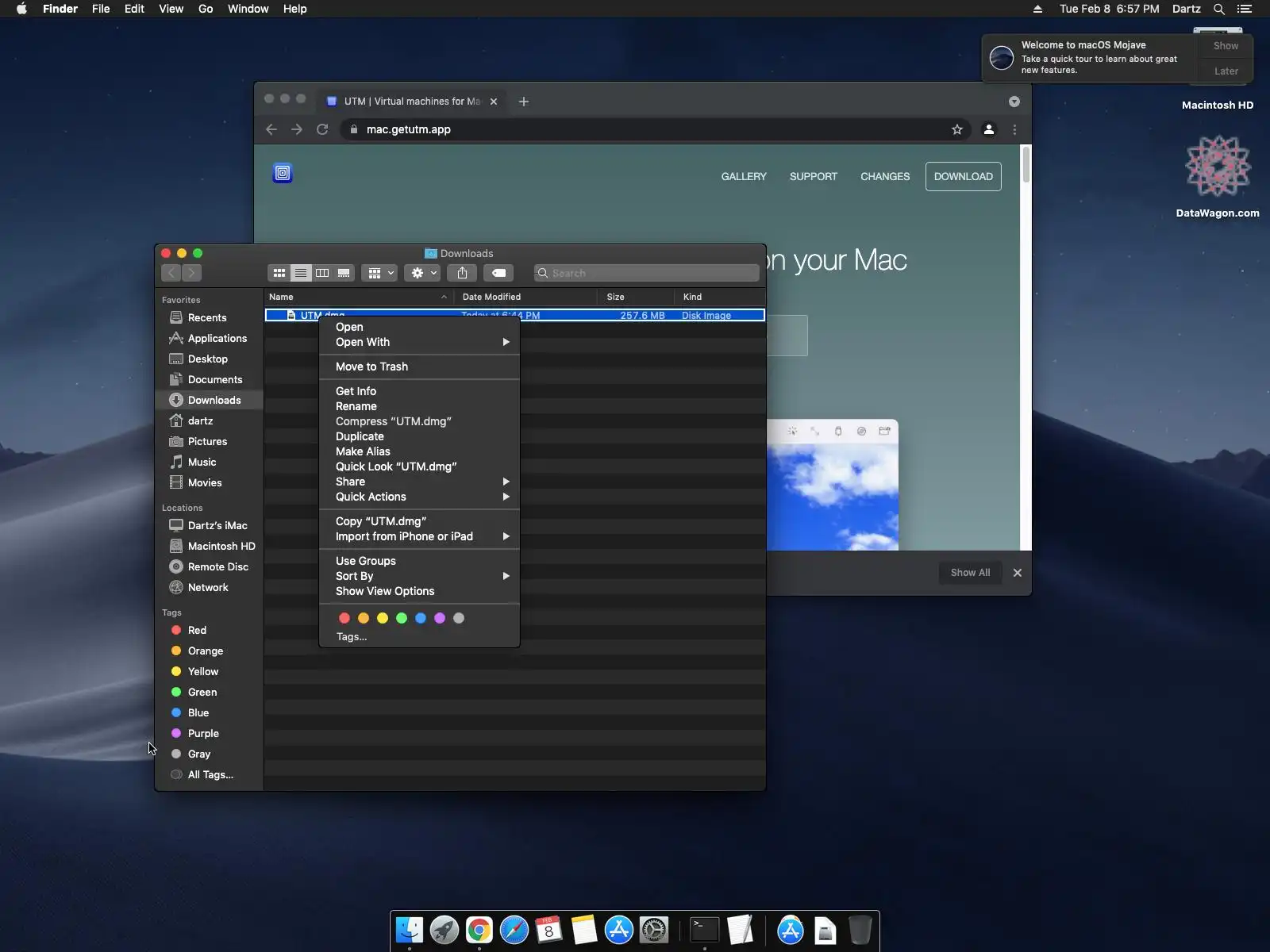1270x952 pixels.
Task: Expand Import from iPhone or iPad submenu
Action: [419, 536]
